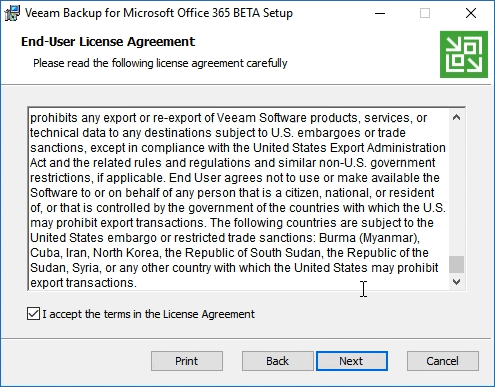Screen dimensions: 495x387
Task: Click the 'End-User License Agreement' heading
Action: (108, 42)
